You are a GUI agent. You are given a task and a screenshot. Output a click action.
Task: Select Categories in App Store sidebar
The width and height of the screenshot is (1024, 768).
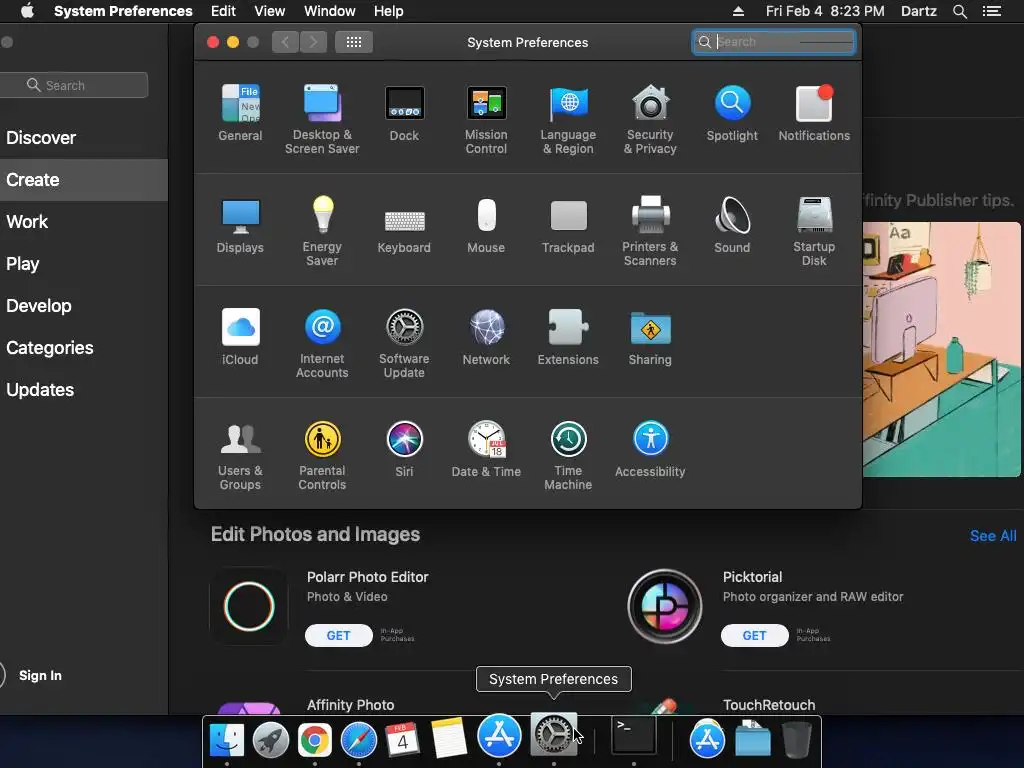click(x=84, y=347)
